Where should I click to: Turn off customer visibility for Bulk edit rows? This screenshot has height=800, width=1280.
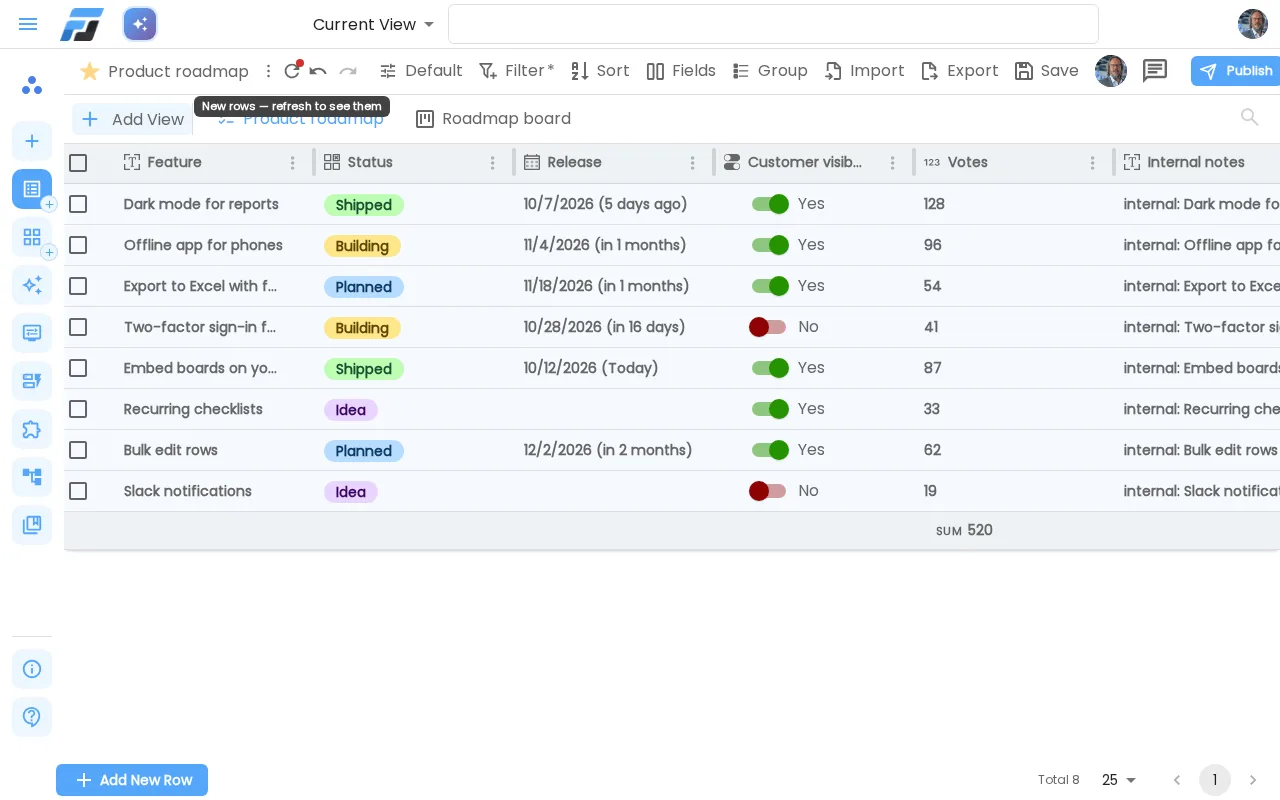[770, 450]
